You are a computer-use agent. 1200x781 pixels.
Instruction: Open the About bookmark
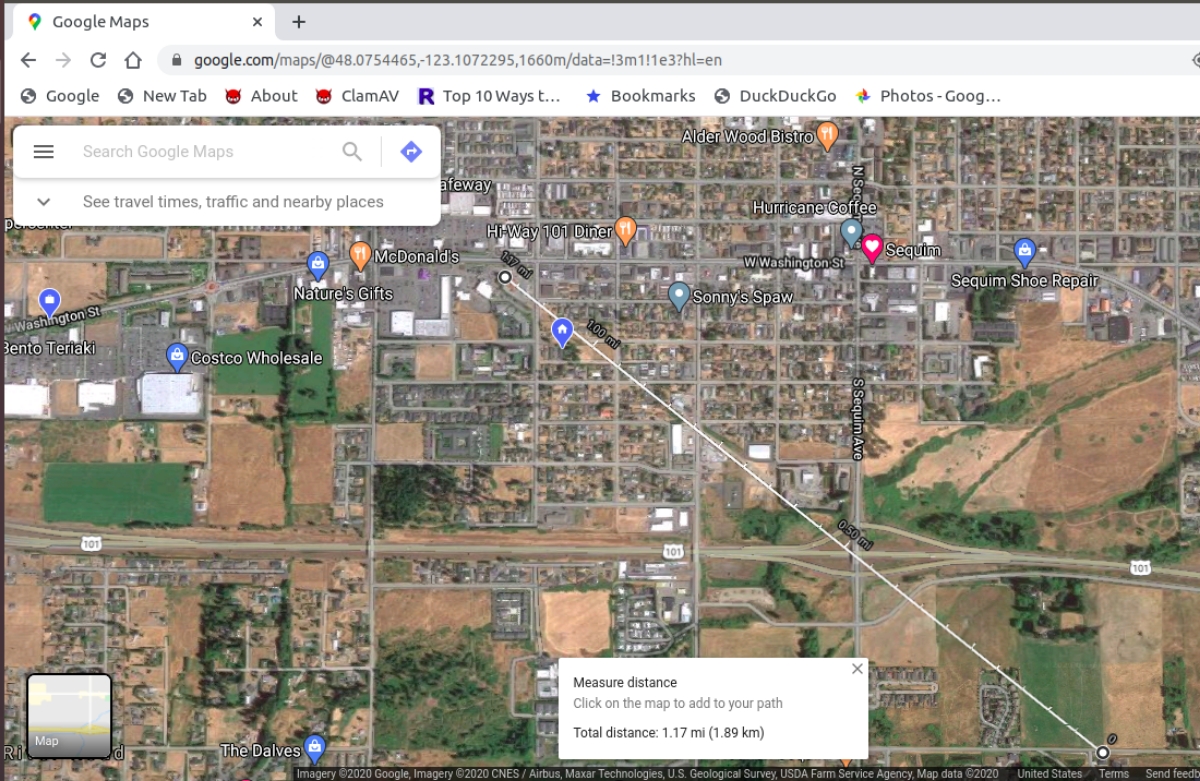[261, 96]
